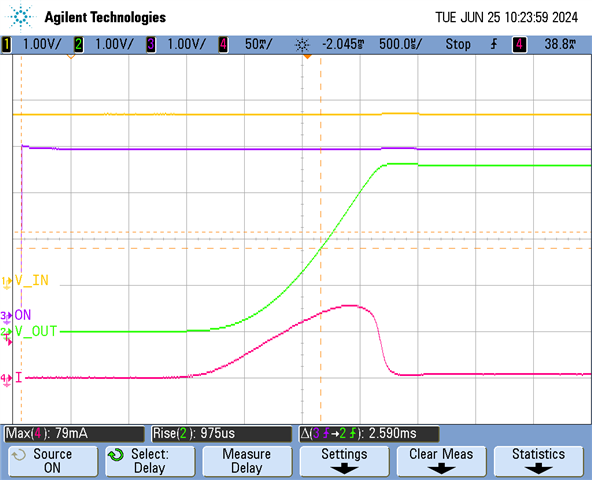Click the Measure Delay softkey
592x480 pixels.
[247, 461]
